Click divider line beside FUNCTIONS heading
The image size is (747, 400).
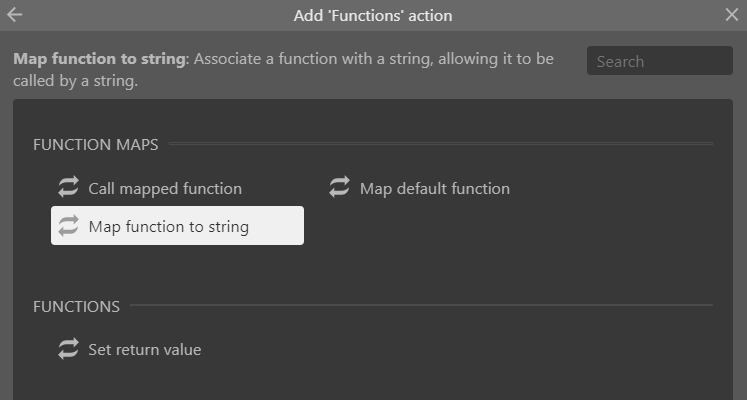(421, 305)
